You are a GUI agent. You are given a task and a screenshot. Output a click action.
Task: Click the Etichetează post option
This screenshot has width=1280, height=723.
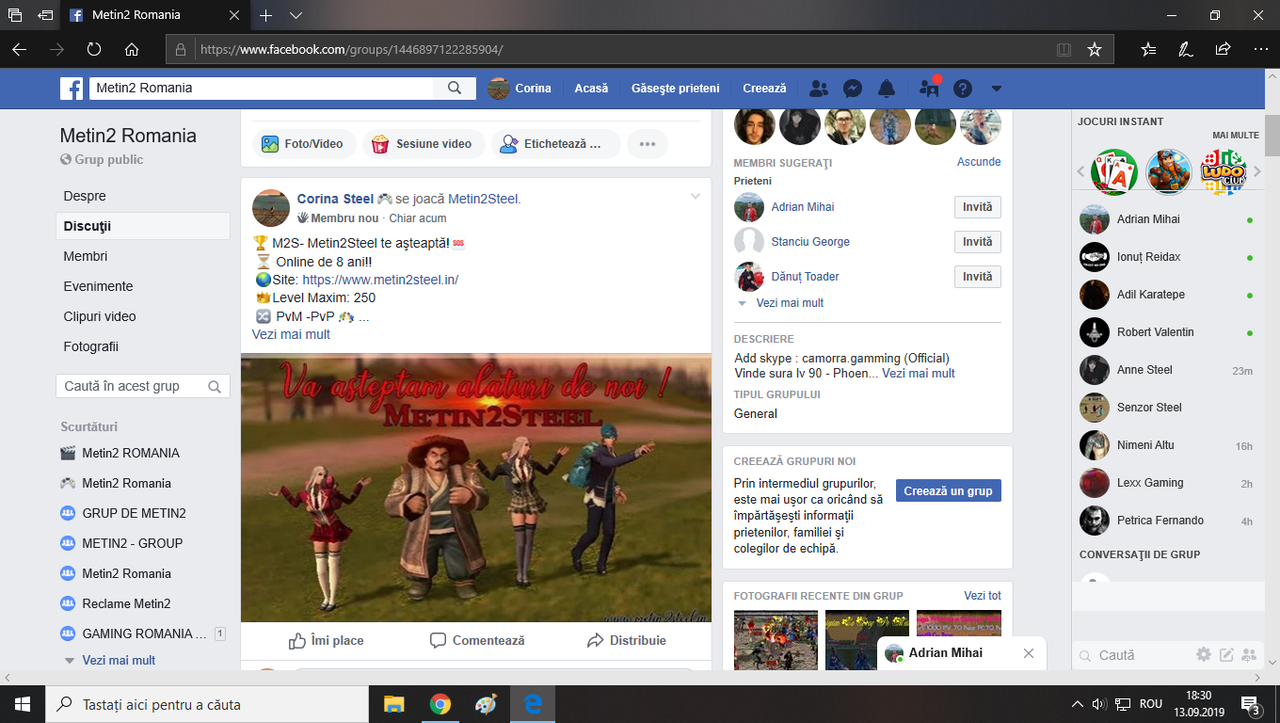(554, 144)
